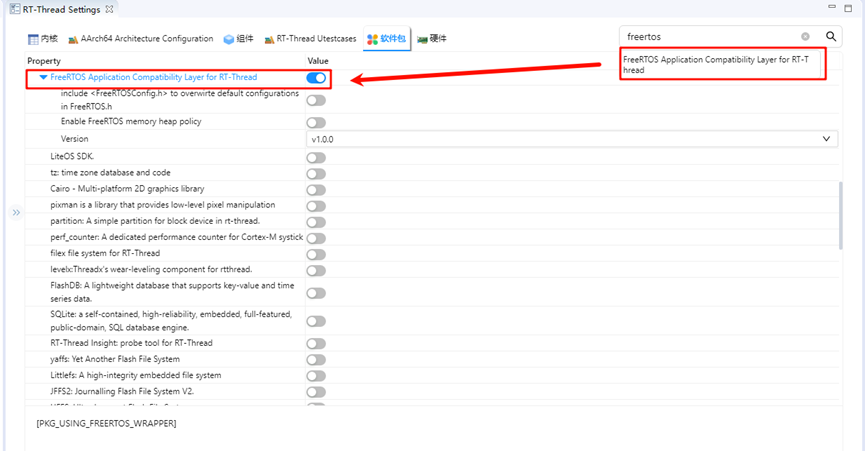Toggle yaffs flash file system
This screenshot has height=451, width=865.
click(x=316, y=360)
